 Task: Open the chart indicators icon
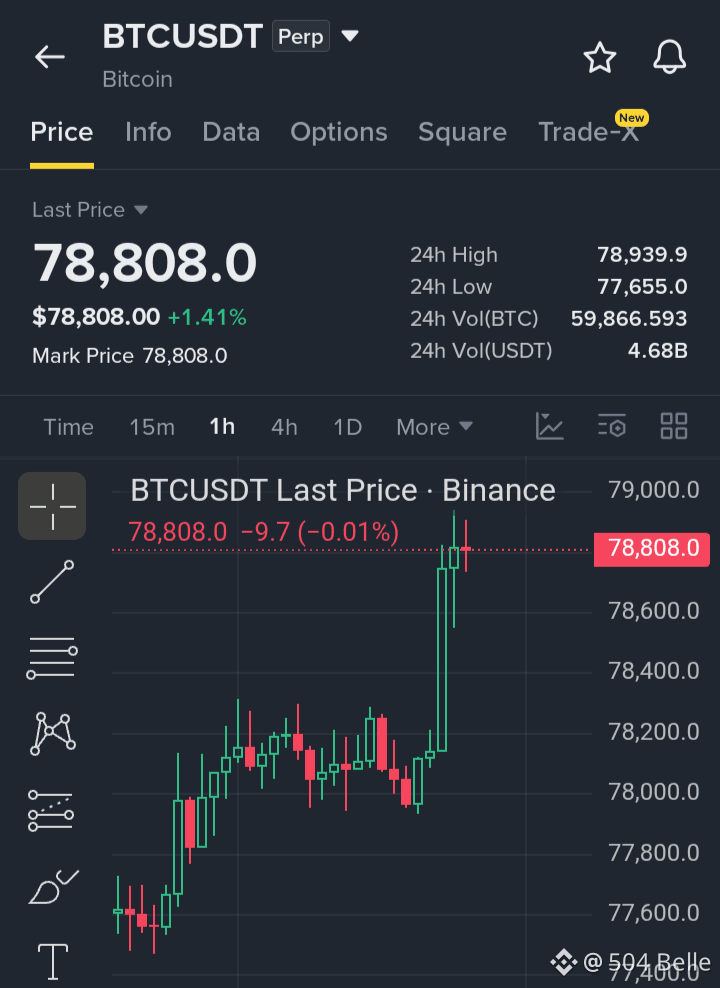click(x=549, y=427)
